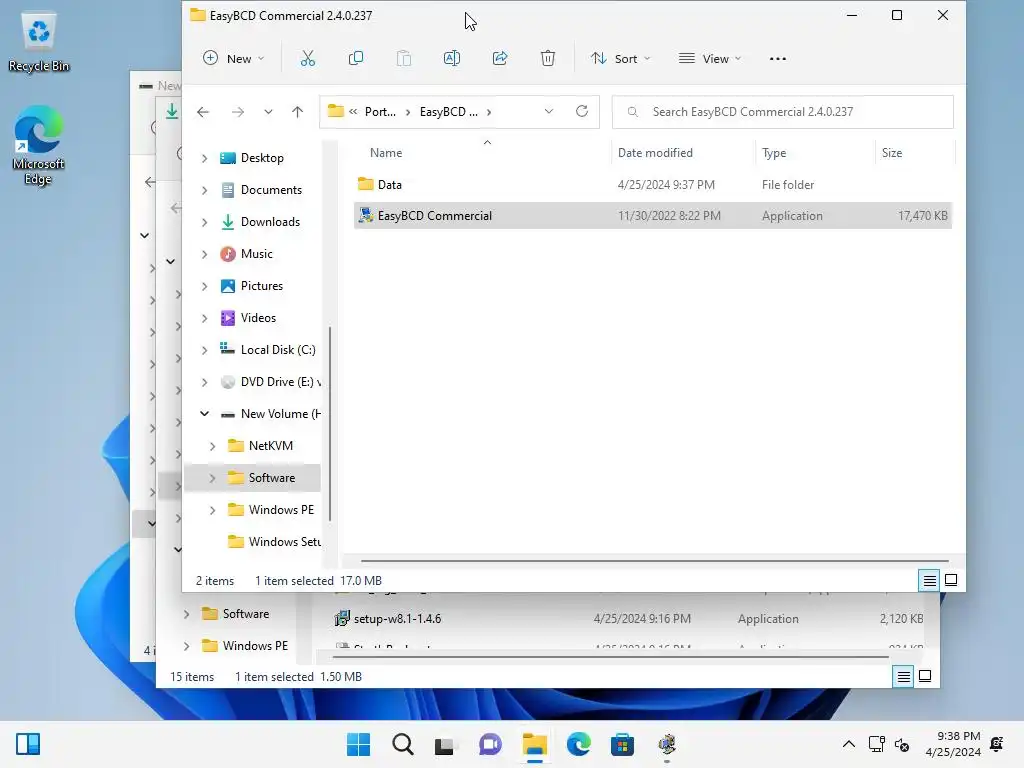Click the Port... breadcrumb segment
This screenshot has width=1024, height=768.
click(380, 112)
